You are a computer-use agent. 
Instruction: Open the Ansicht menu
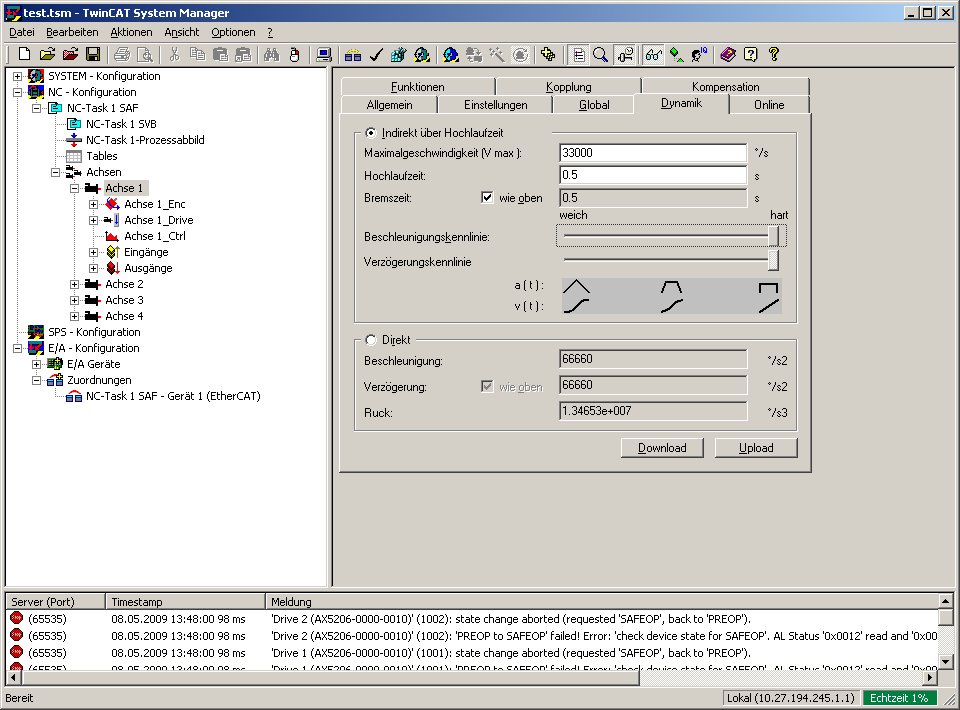point(182,32)
